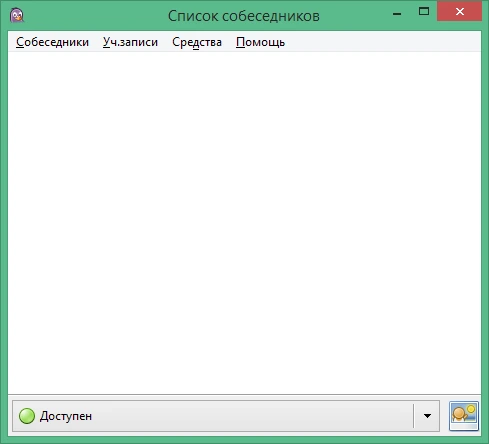Click the vertical separator beside the status arrow
The width and height of the screenshot is (489, 444).
(413, 416)
